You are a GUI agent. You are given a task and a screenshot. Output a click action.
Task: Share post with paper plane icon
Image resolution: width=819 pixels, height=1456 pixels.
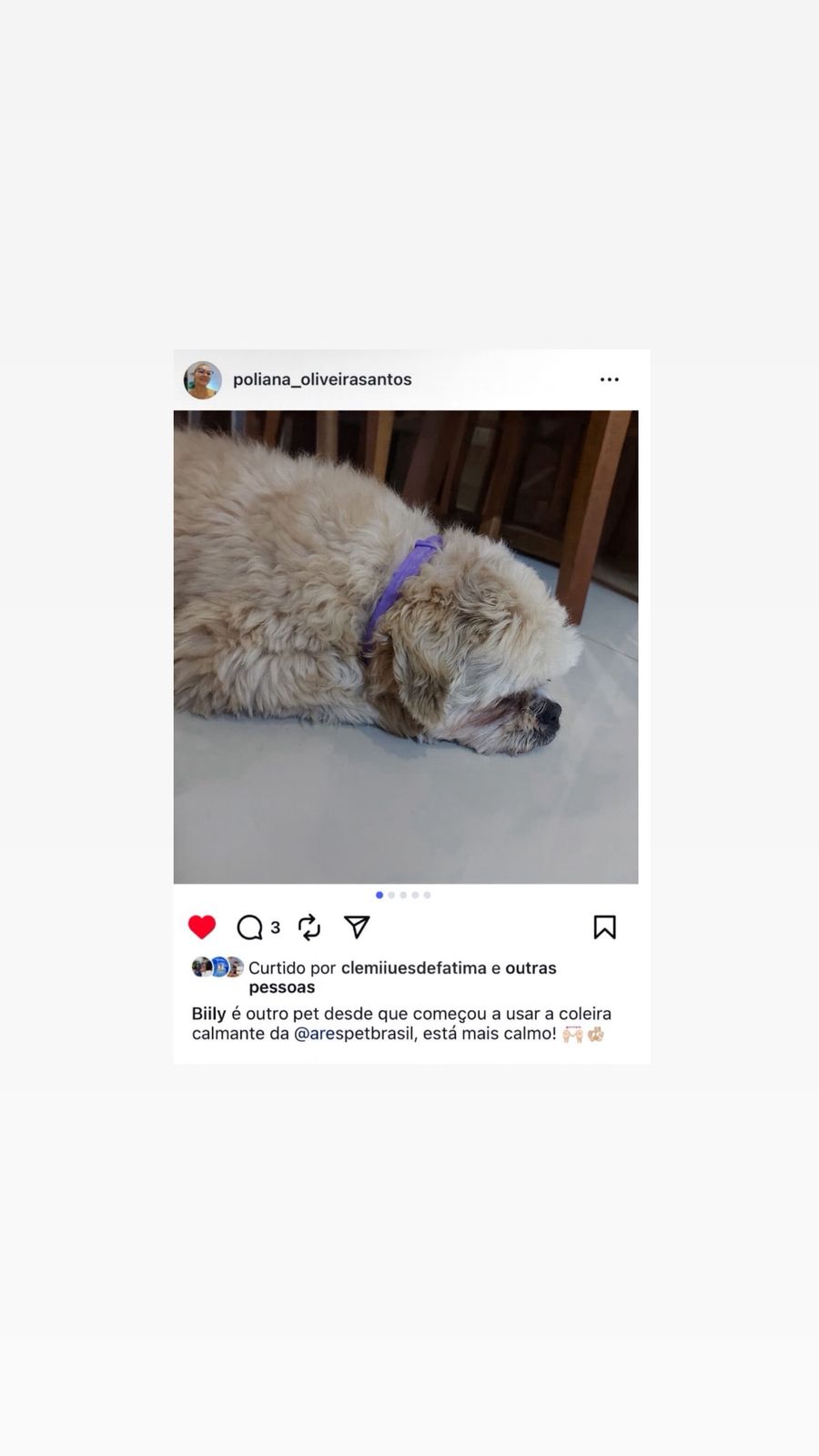[x=357, y=927]
